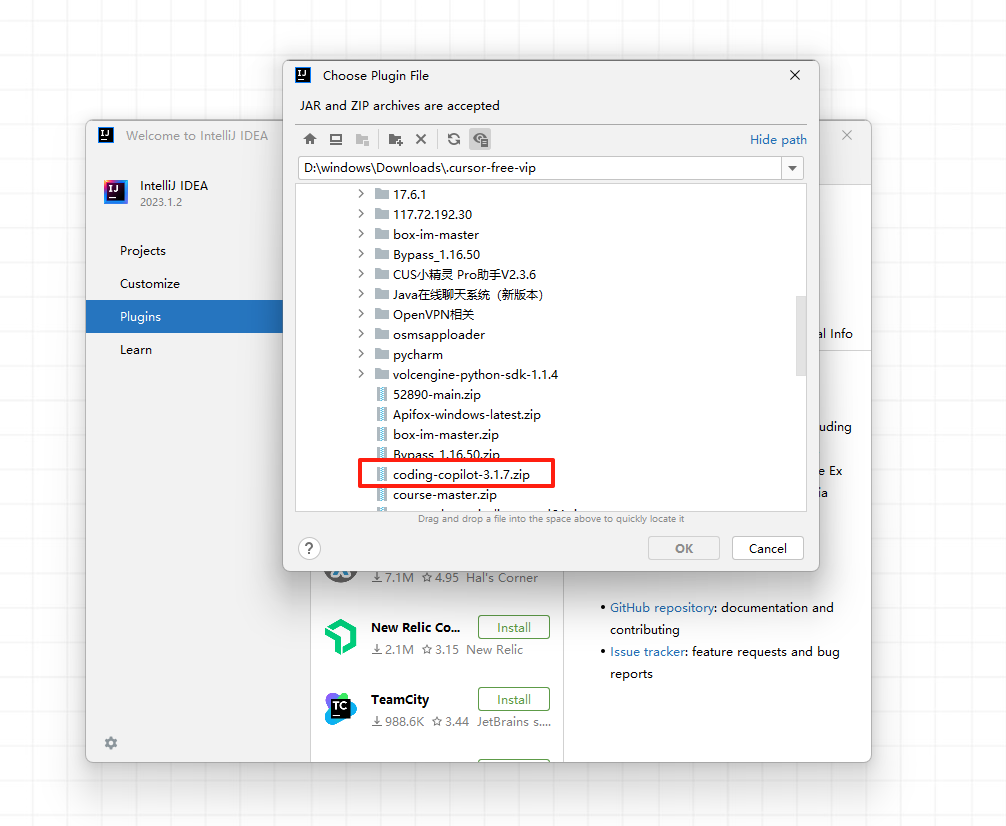This screenshot has width=1006, height=826.
Task: Click the zip icon beside Apifox-windows-latest.zip
Action: coord(382,415)
